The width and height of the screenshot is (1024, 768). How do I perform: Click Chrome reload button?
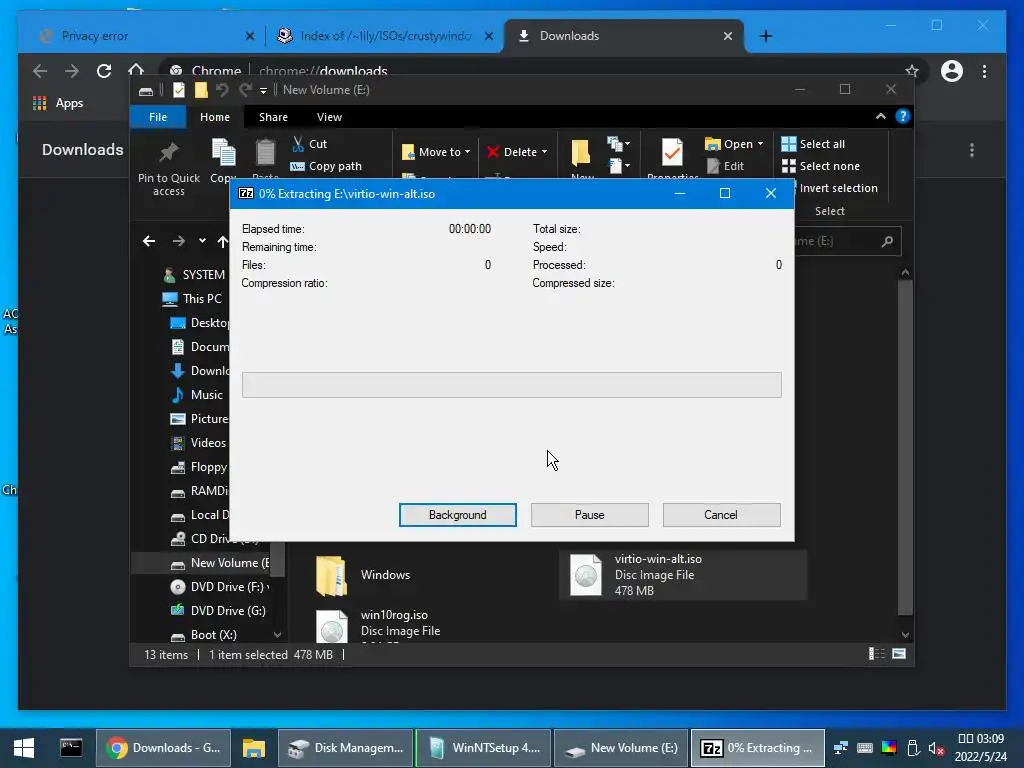pos(103,71)
